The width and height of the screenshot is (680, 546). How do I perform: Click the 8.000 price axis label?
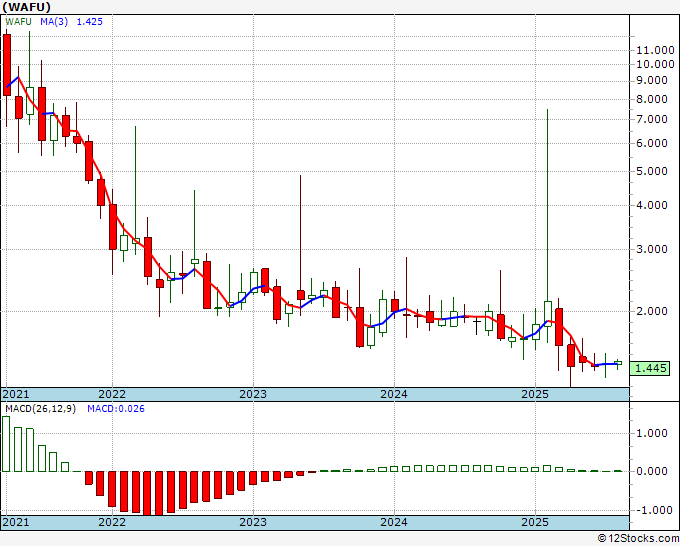pyautogui.click(x=651, y=99)
